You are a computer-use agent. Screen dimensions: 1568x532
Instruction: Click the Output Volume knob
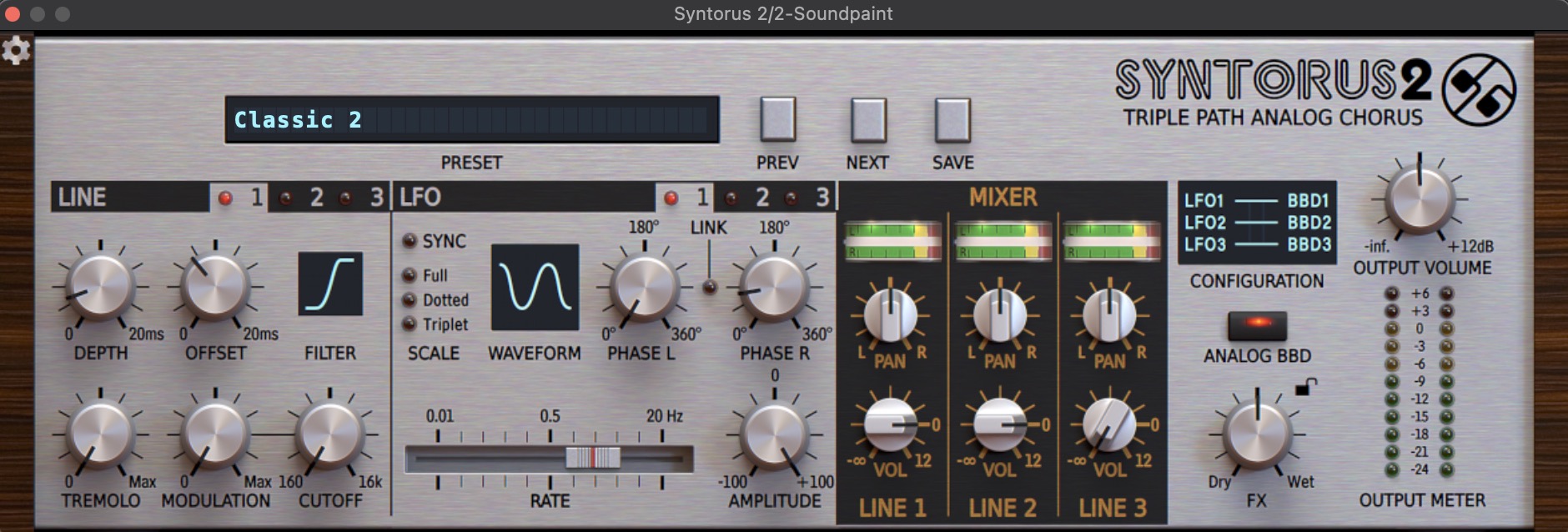tap(1419, 199)
